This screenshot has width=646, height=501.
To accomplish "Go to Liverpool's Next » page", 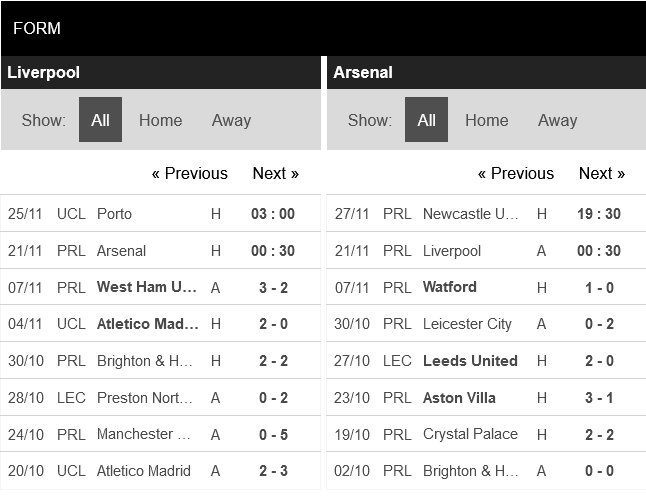I will tap(275, 173).
